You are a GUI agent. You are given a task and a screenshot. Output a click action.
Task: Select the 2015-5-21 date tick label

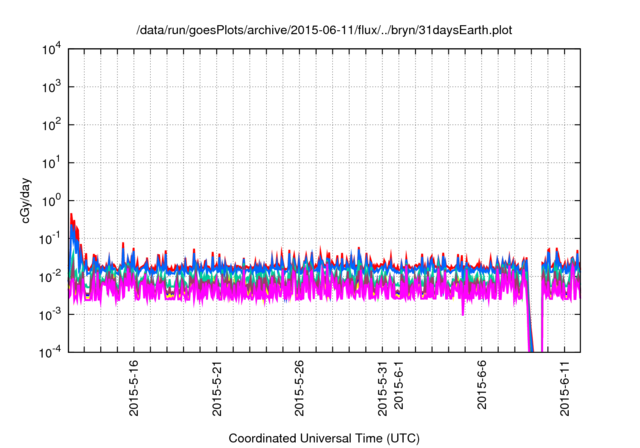pyautogui.click(x=217, y=389)
